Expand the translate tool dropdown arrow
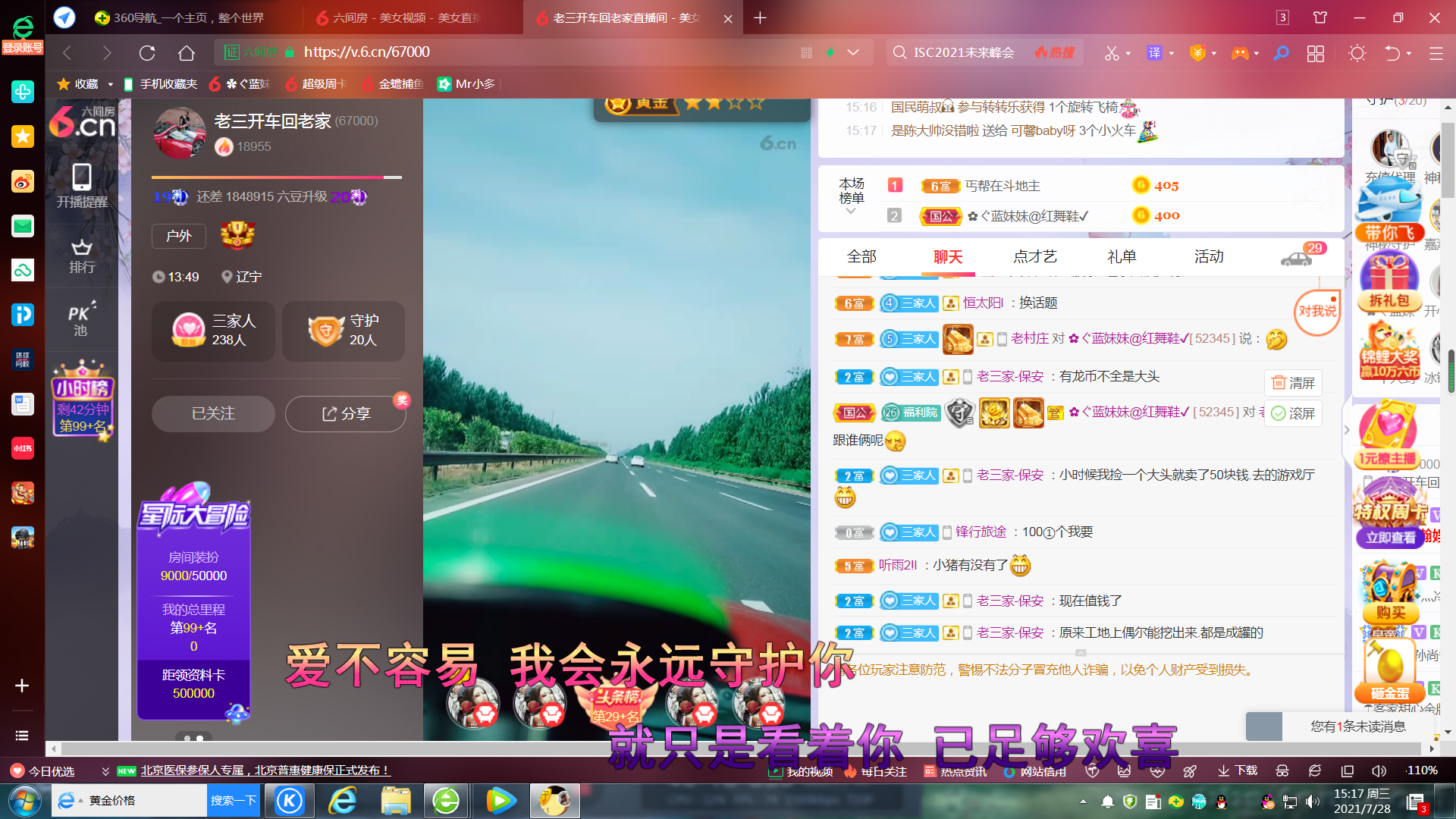The height and width of the screenshot is (819, 1456). (x=1172, y=54)
